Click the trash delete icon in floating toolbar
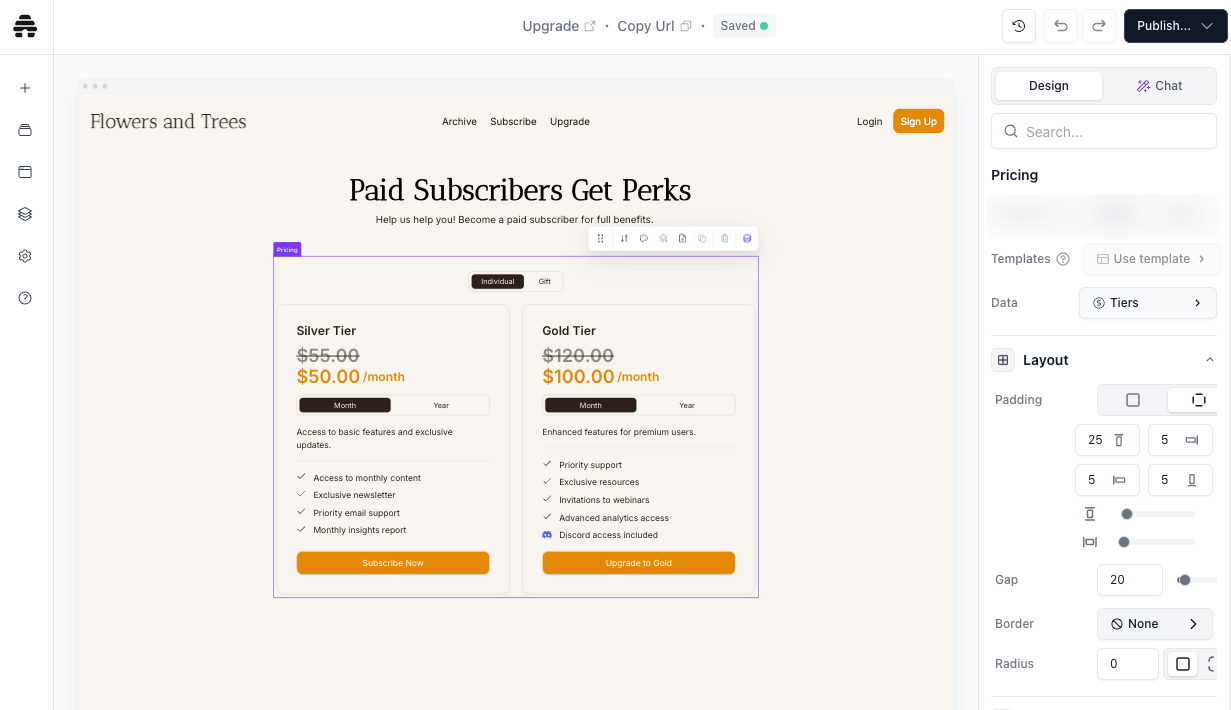1231x710 pixels. [724, 239]
